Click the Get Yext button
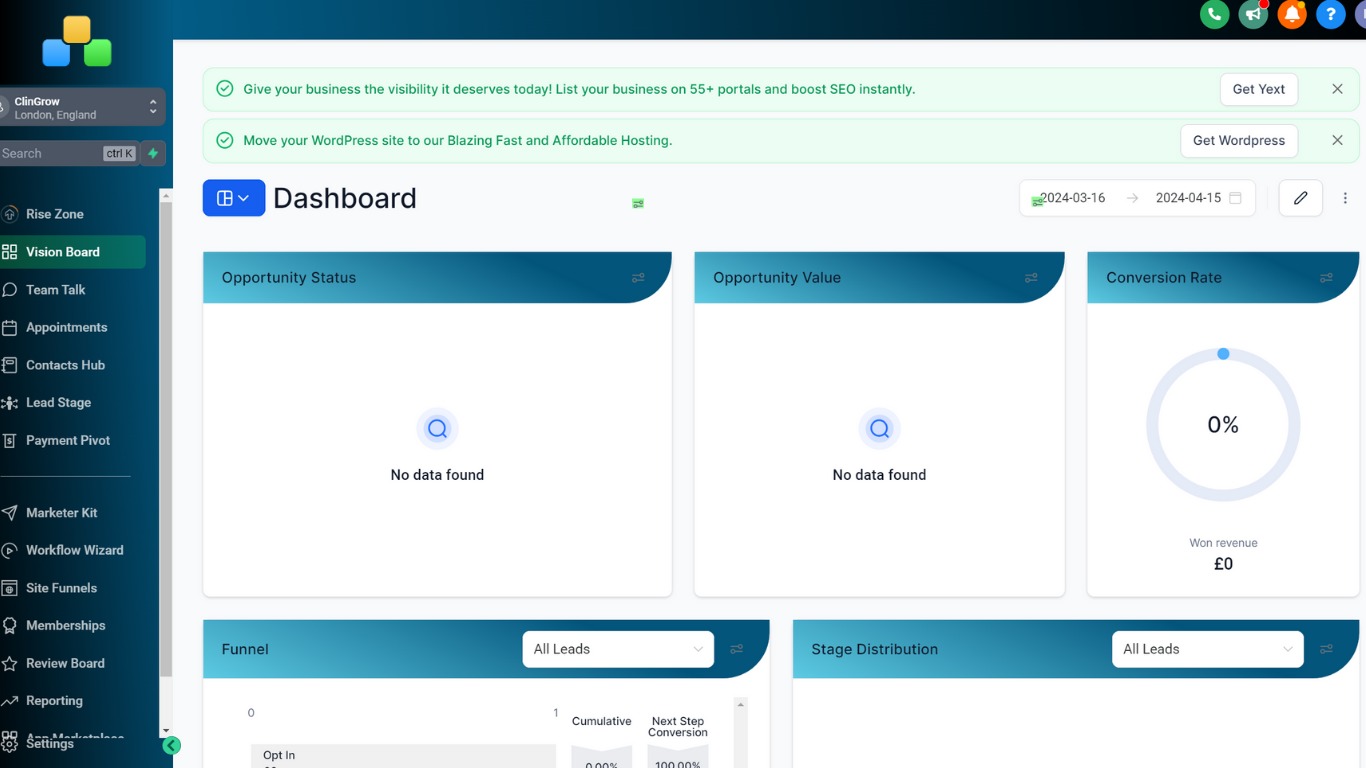The width and height of the screenshot is (1366, 768). coord(1259,89)
